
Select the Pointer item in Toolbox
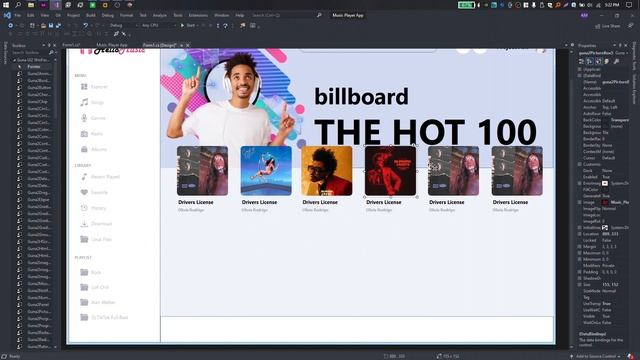pos(35,67)
